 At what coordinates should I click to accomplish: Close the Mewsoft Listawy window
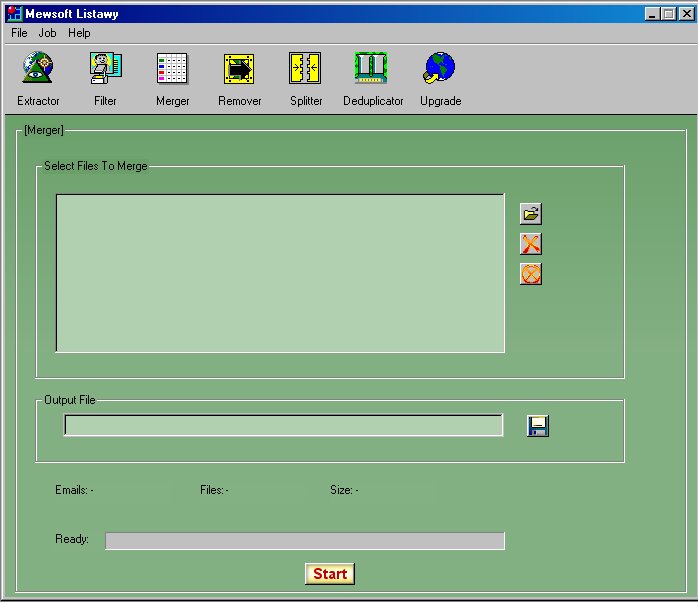tap(687, 14)
